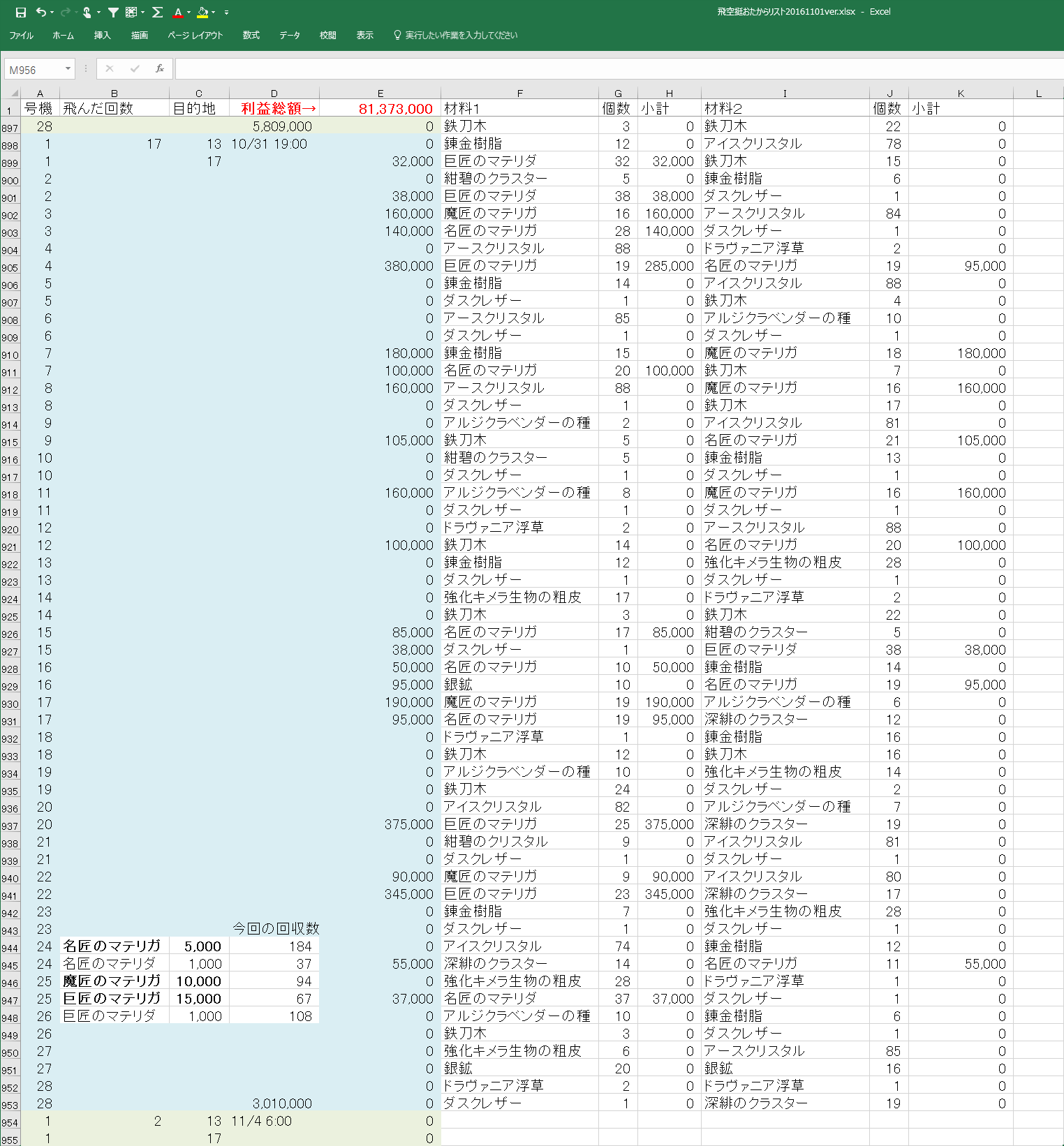This screenshot has height=1146, width=1064.
Task: Open the Customize Quick Access Toolbar dropdown
Action: 226,13
